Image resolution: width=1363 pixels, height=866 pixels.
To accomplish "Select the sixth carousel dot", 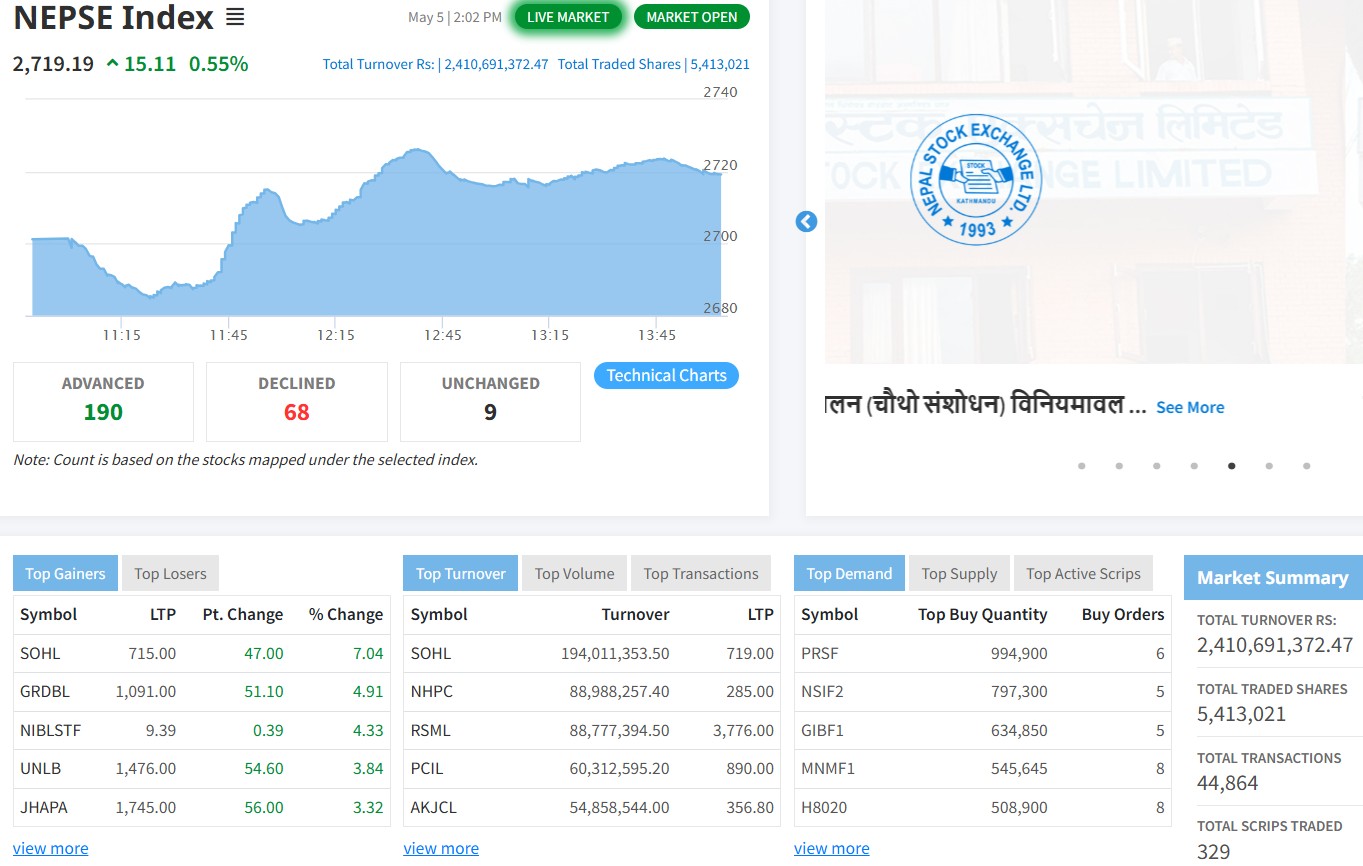I will (x=1269, y=466).
